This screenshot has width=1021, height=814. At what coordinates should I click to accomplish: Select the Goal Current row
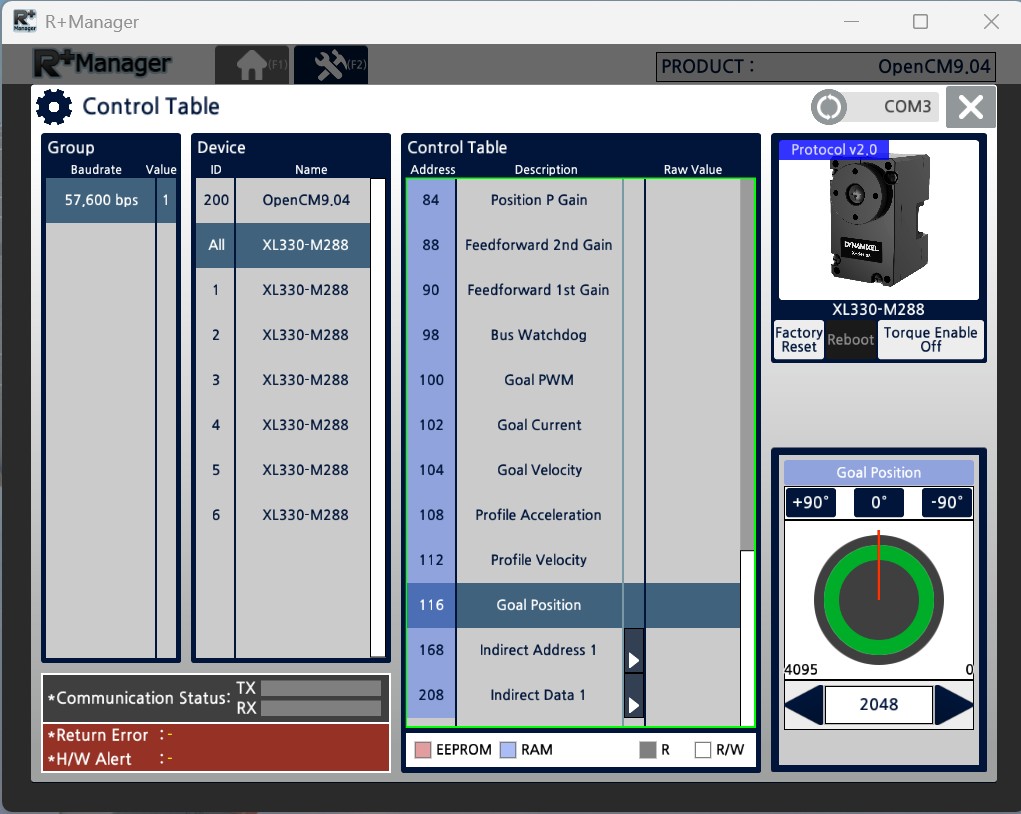point(573,425)
